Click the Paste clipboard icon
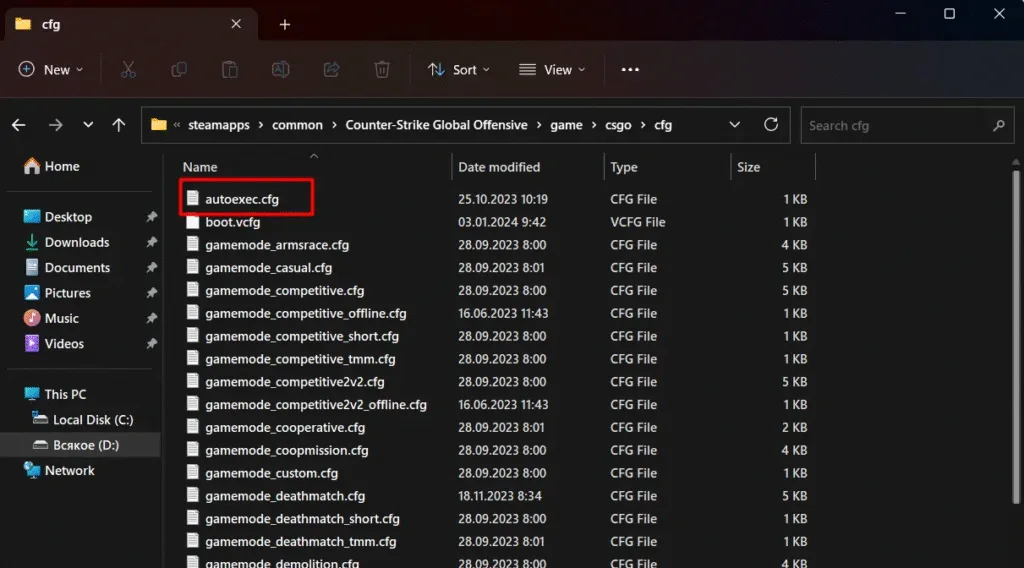This screenshot has width=1024, height=568. [230, 69]
